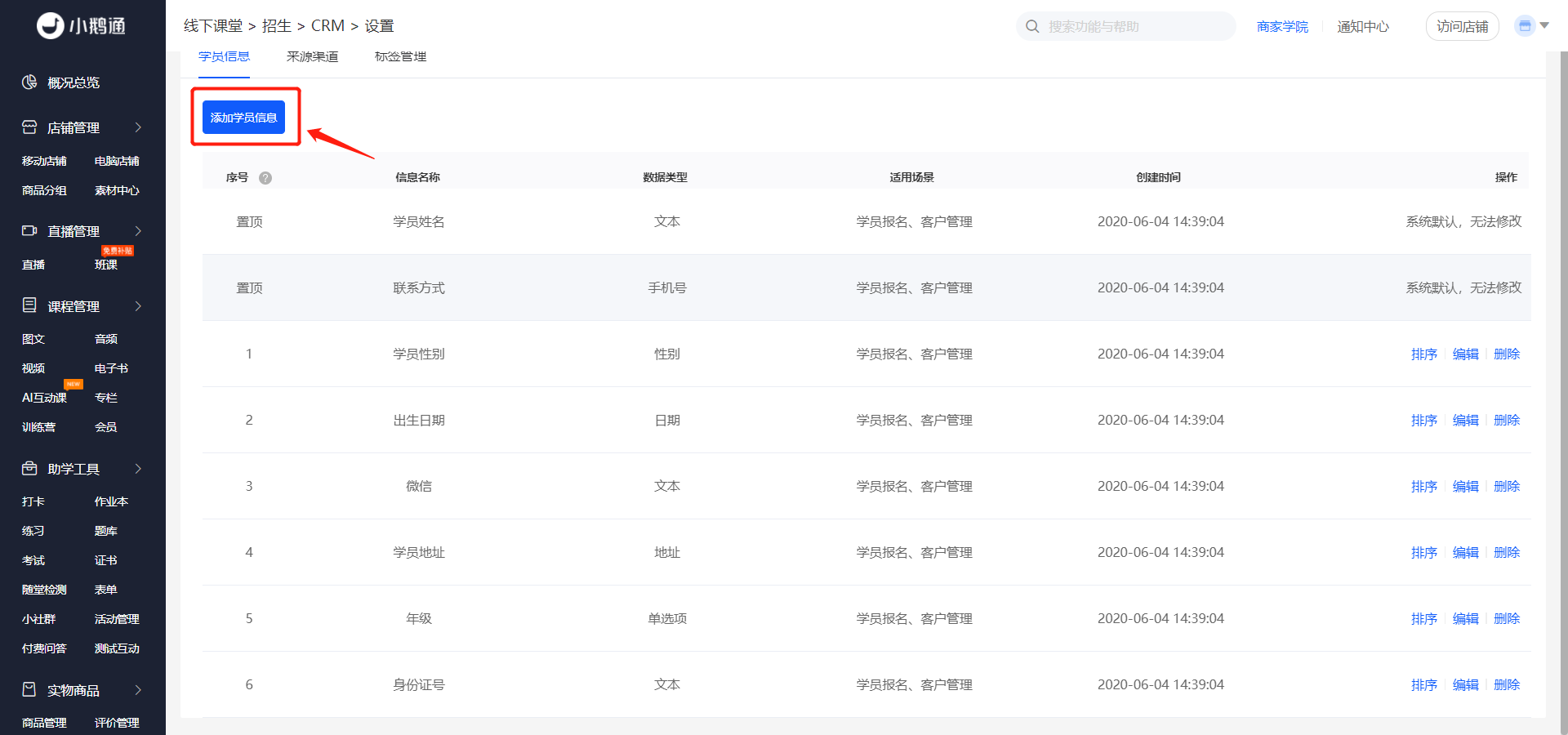This screenshot has width=1568, height=735.
Task: Expand the 课程管理 chevron
Action: [x=138, y=305]
